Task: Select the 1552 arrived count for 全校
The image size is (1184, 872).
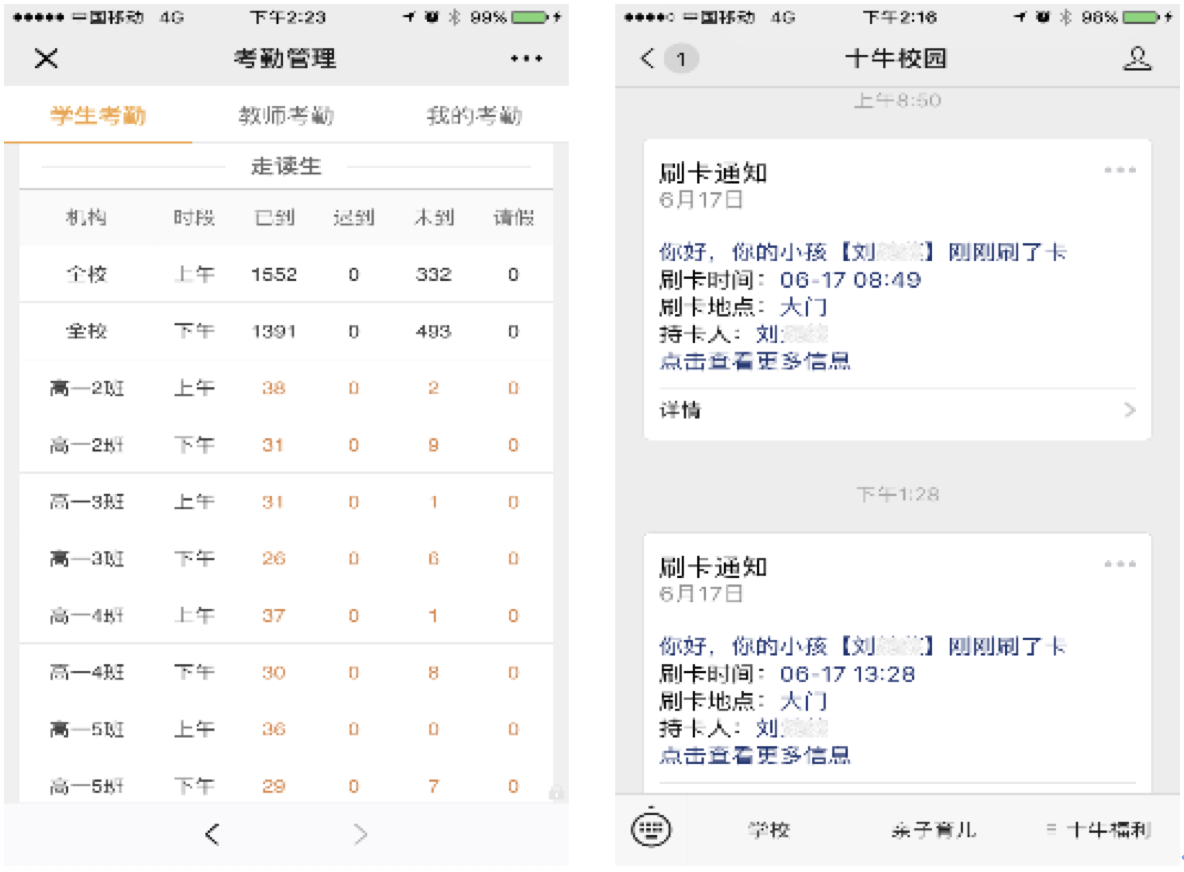Action: (274, 274)
